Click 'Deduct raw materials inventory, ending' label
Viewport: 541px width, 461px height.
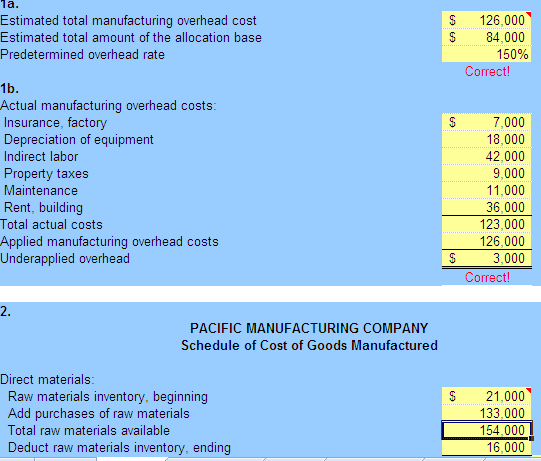coord(119,448)
